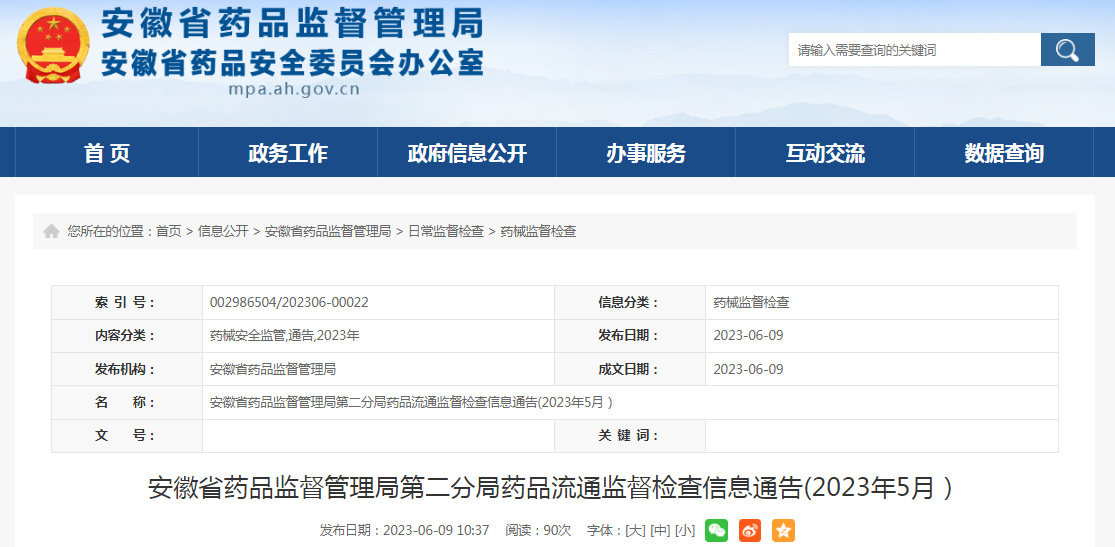Image resolution: width=1115 pixels, height=547 pixels.
Task: Click the 名称 row title text
Action: pos(411,402)
